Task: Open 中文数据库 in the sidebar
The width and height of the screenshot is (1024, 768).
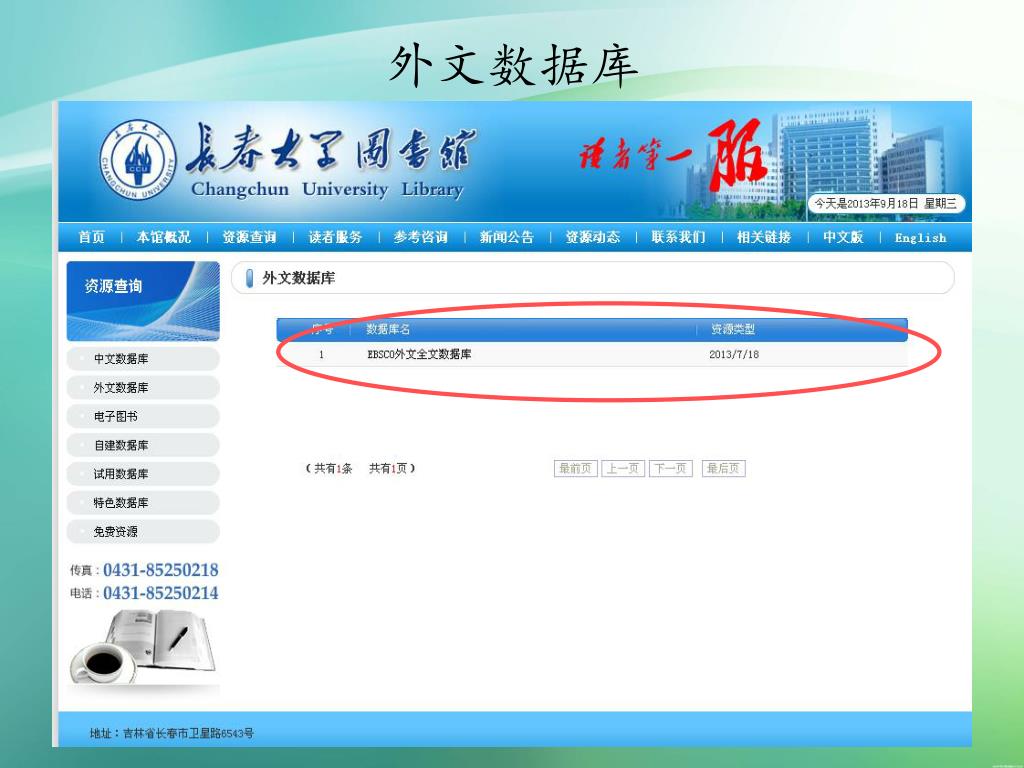Action: click(143, 359)
